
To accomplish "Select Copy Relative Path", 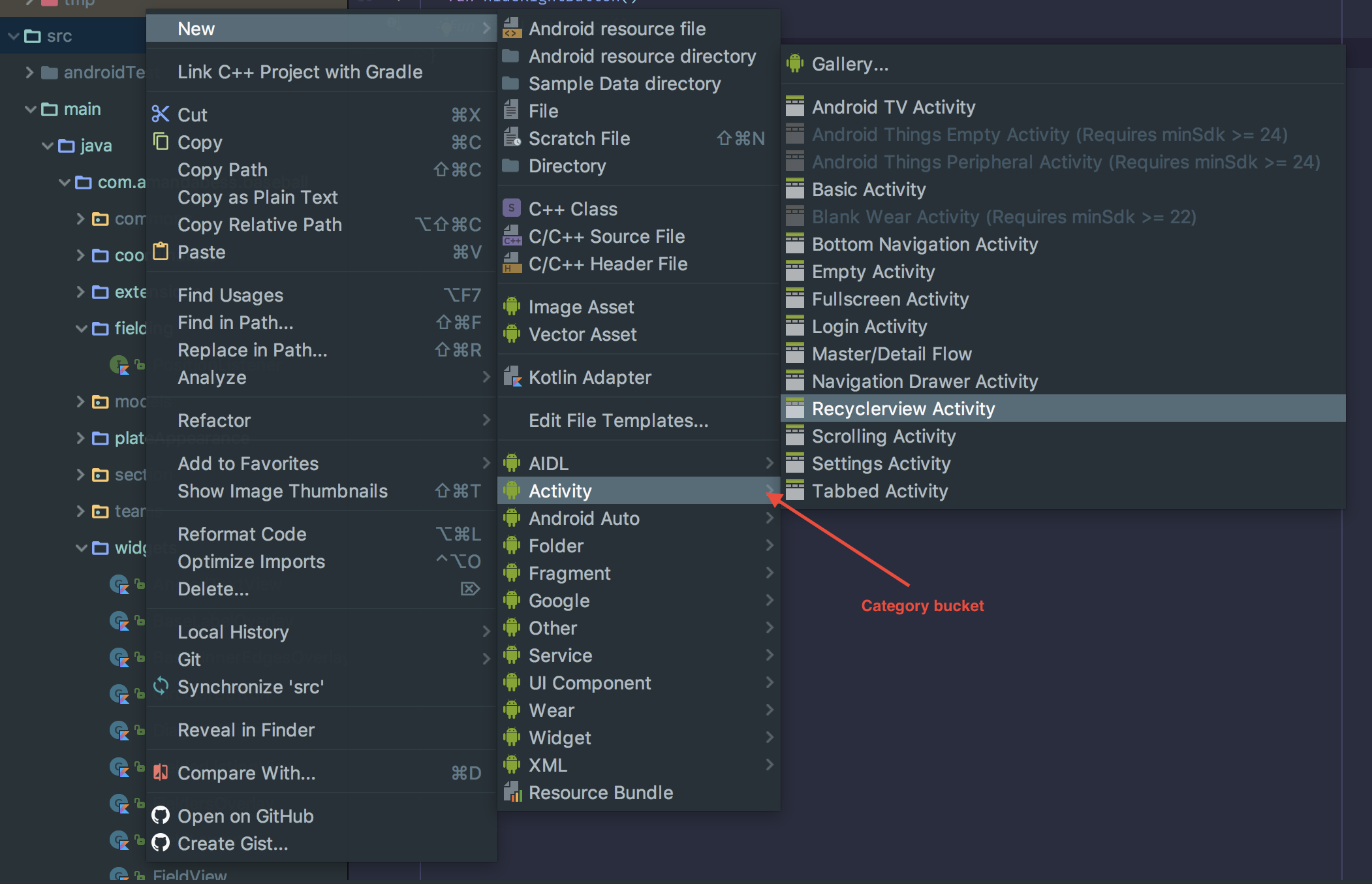I will click(x=322, y=224).
